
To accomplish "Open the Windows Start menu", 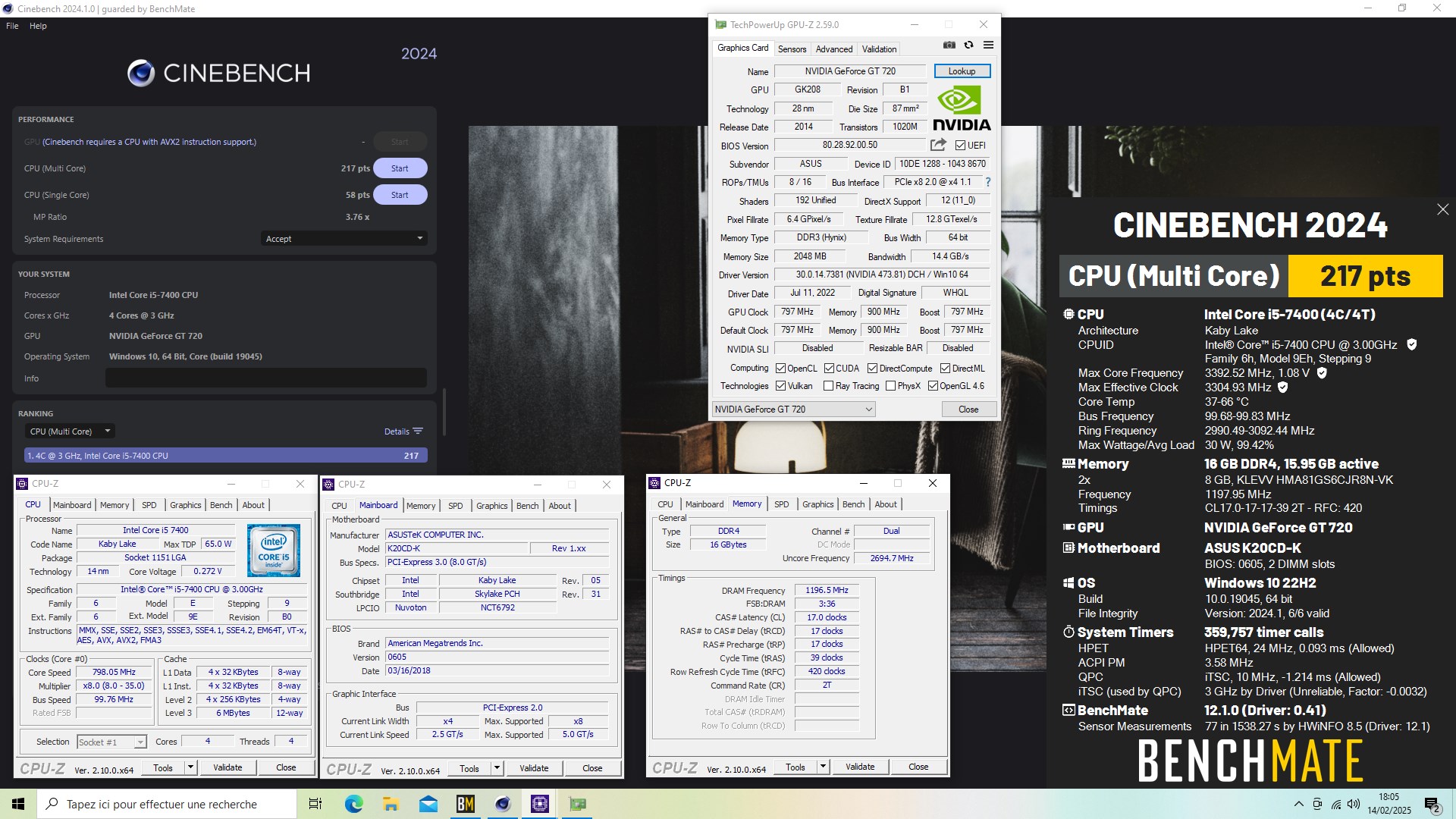I will pos(18,804).
